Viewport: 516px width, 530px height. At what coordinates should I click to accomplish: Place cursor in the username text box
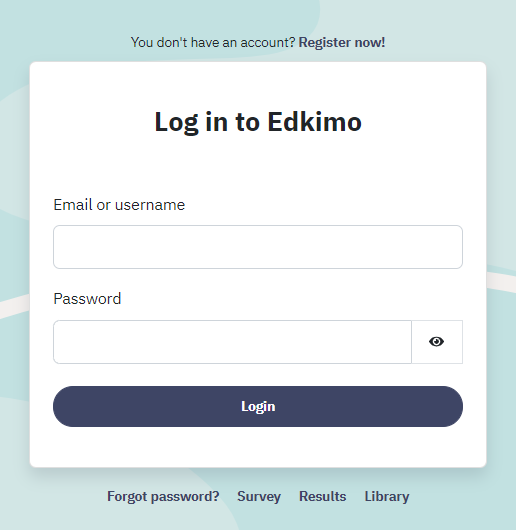click(x=258, y=247)
